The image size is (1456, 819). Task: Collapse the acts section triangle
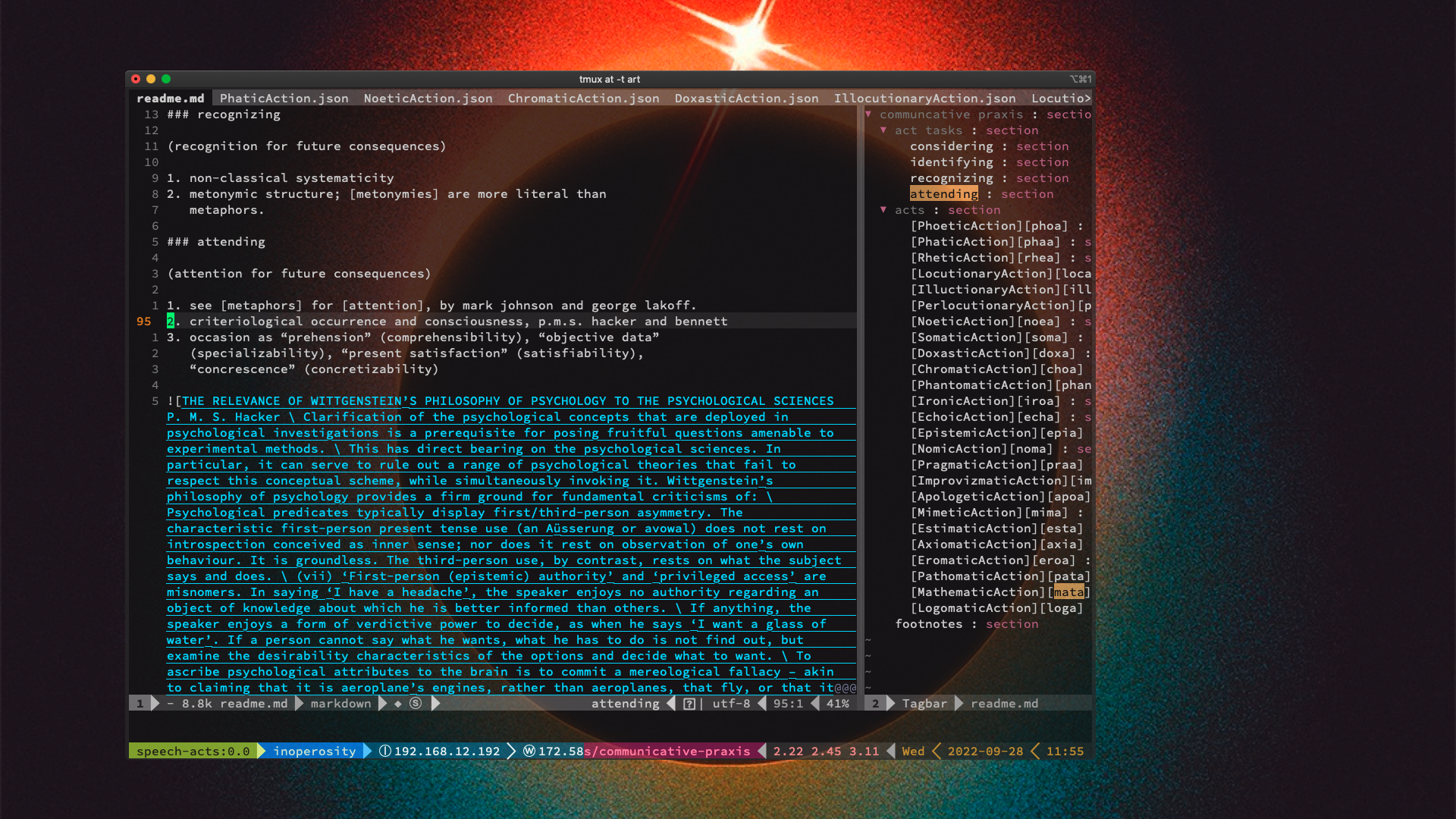(883, 210)
